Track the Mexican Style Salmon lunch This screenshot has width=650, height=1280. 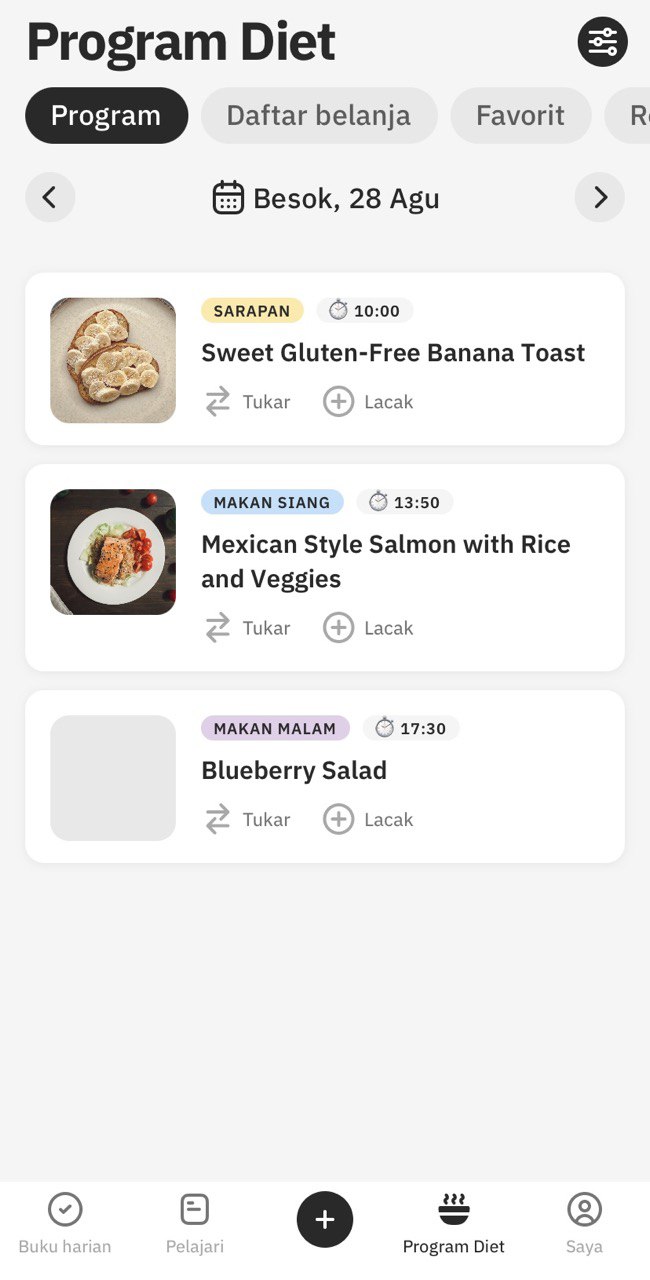pos(368,628)
